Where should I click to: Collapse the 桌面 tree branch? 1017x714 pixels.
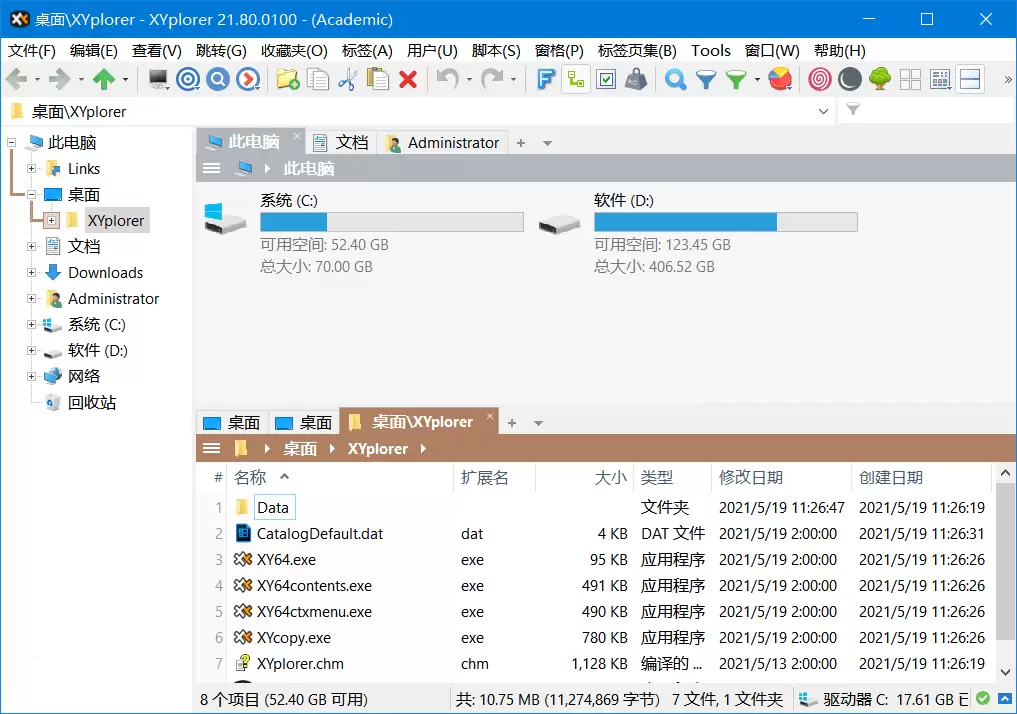31,194
